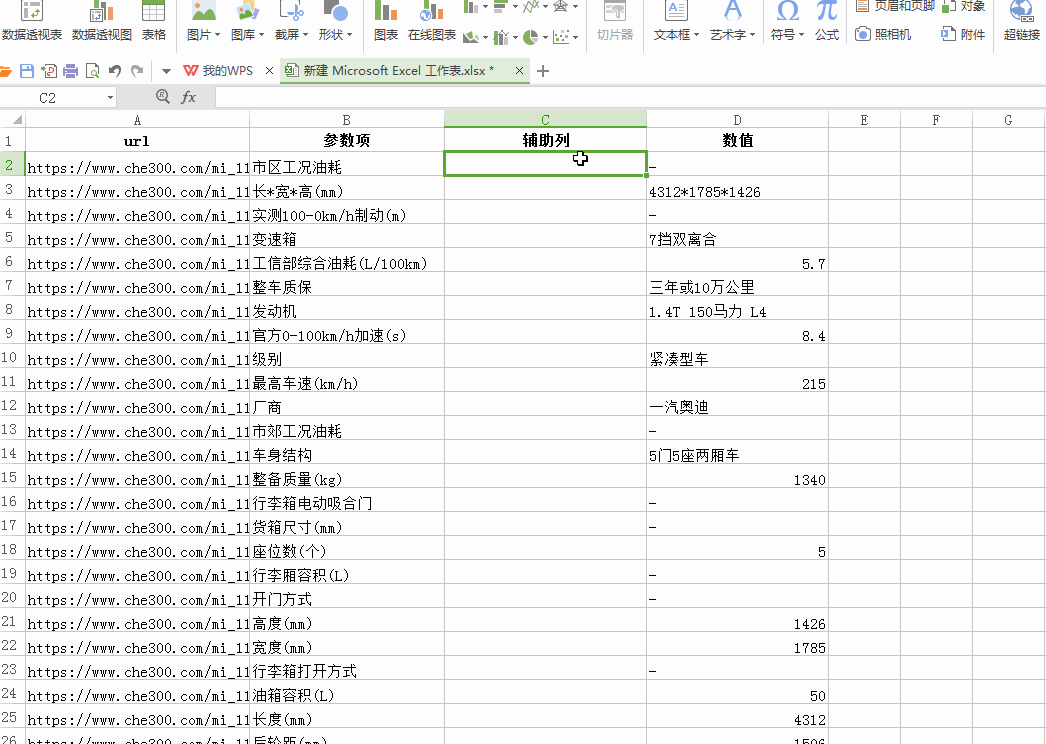Start a screen capture with 截屏

292,21
